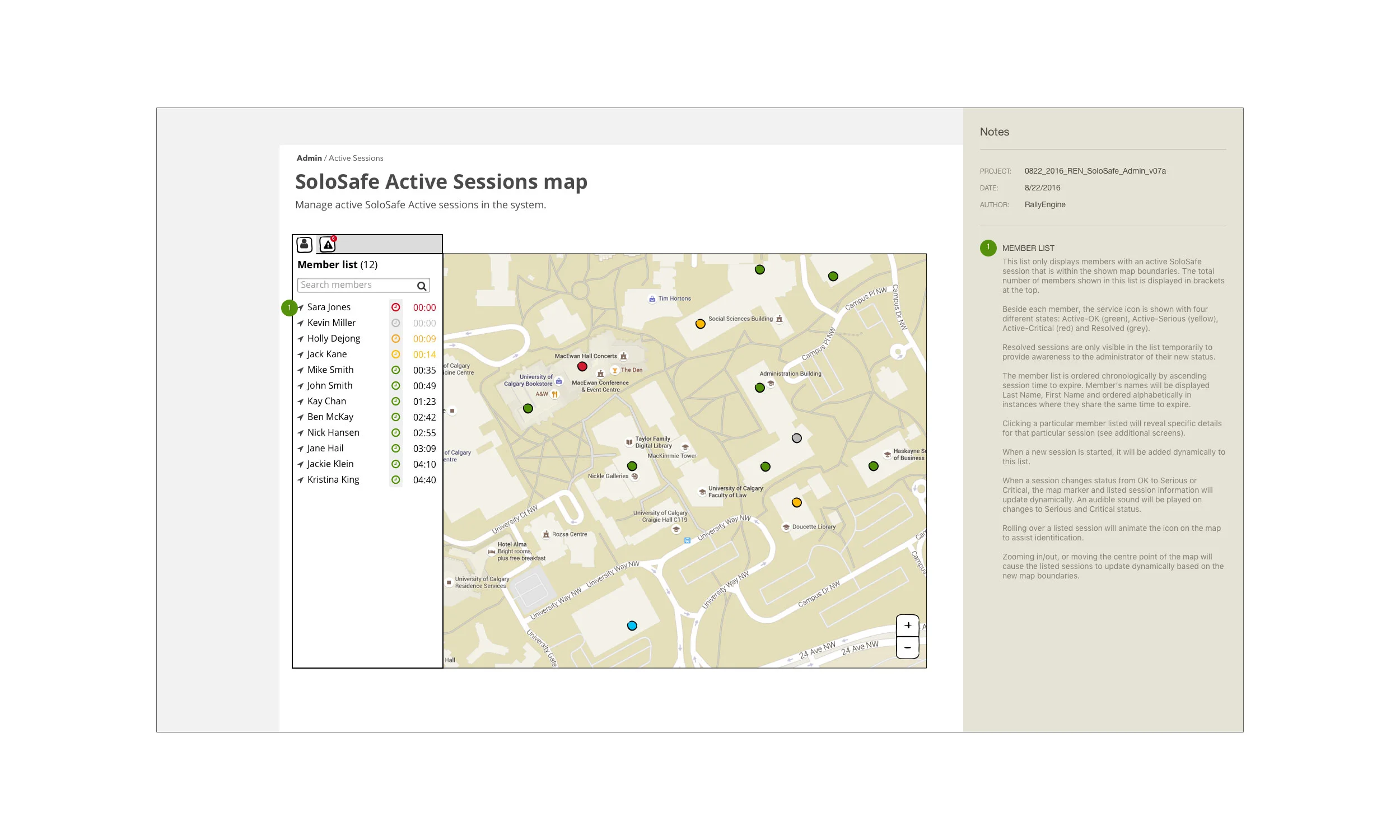
Task: Select Holly Dejong in member list
Action: click(x=334, y=338)
